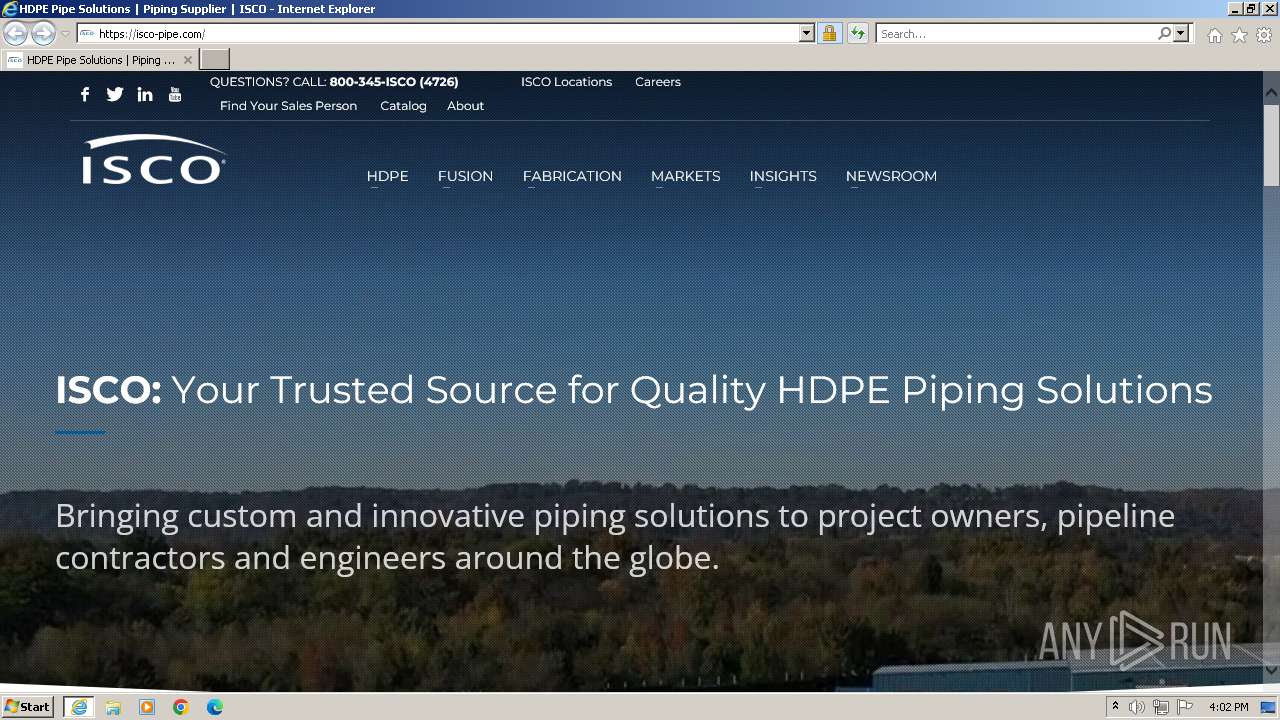Image resolution: width=1280 pixels, height=720 pixels.
Task: Open ISCO YouTube channel icon
Action: tap(175, 94)
